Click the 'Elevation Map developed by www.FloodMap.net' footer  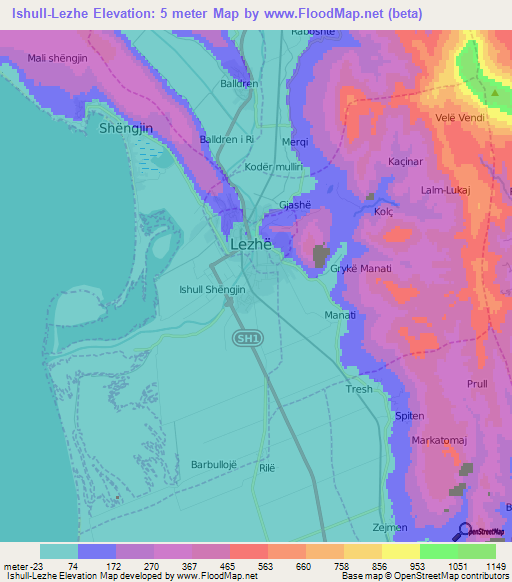[x=133, y=576]
